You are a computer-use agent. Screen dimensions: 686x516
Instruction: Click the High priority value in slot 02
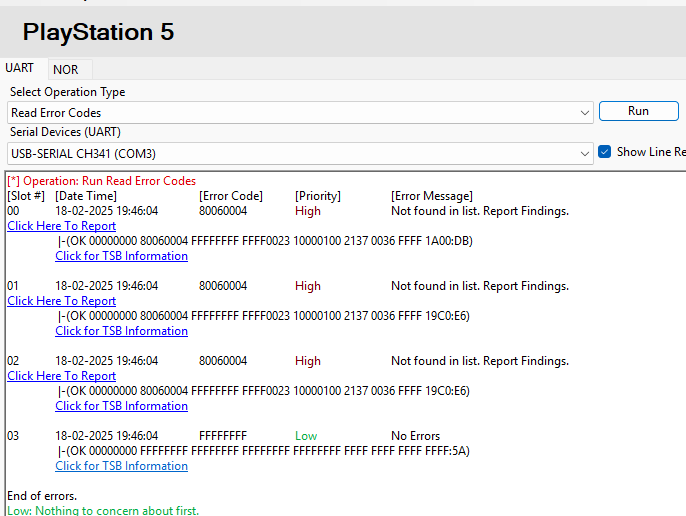(x=308, y=361)
